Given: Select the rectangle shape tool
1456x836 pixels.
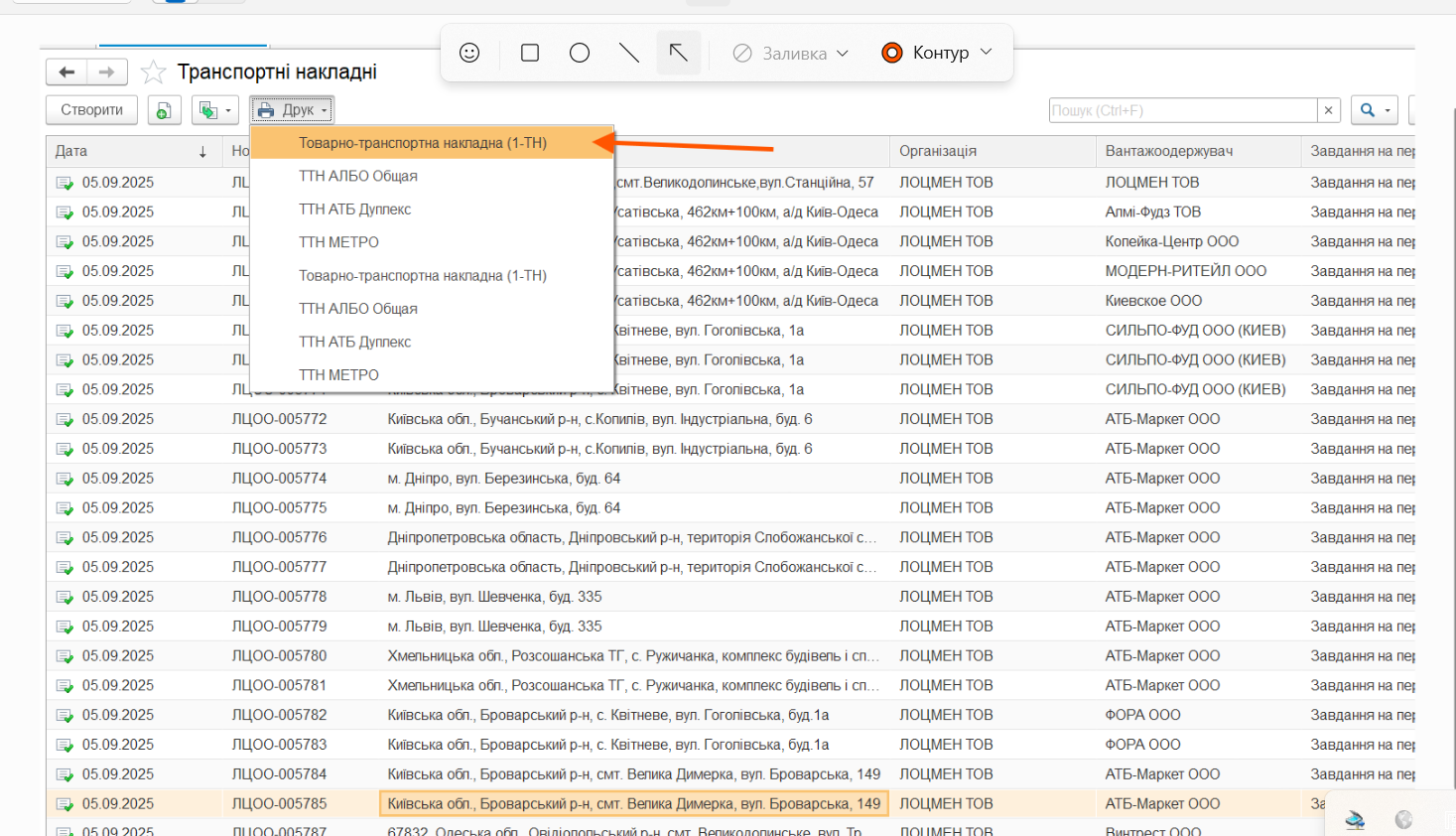Looking at the screenshot, I should [x=530, y=53].
